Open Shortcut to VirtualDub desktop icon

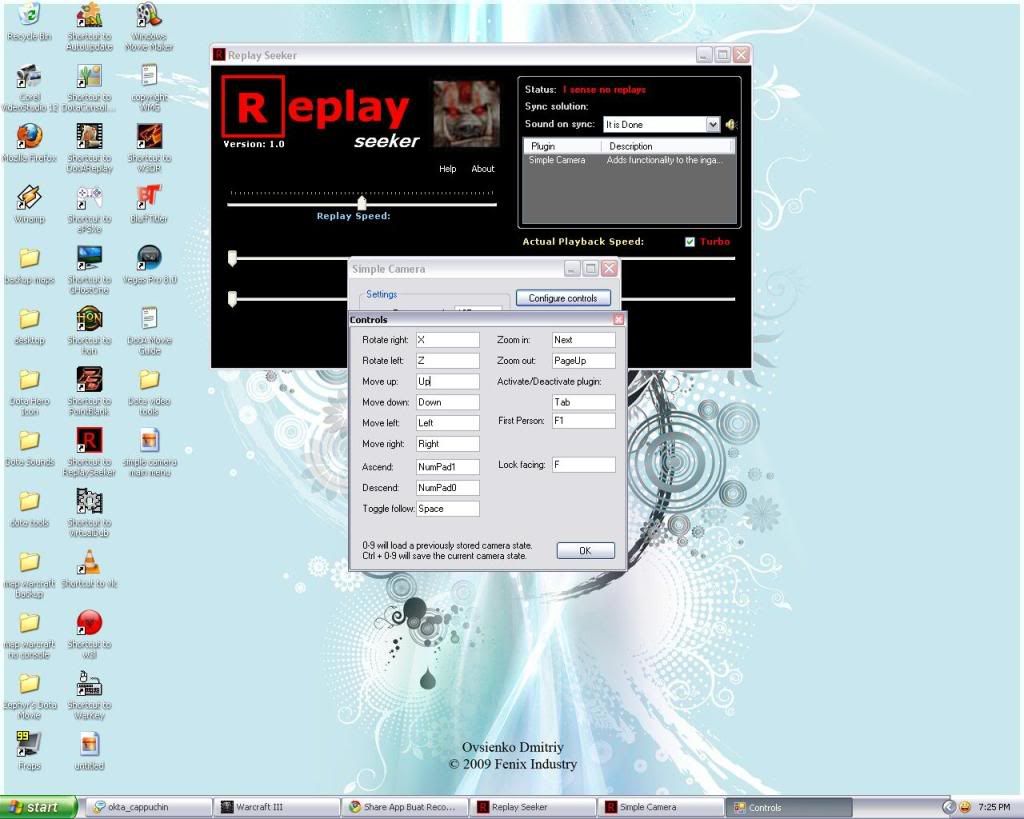89,513
